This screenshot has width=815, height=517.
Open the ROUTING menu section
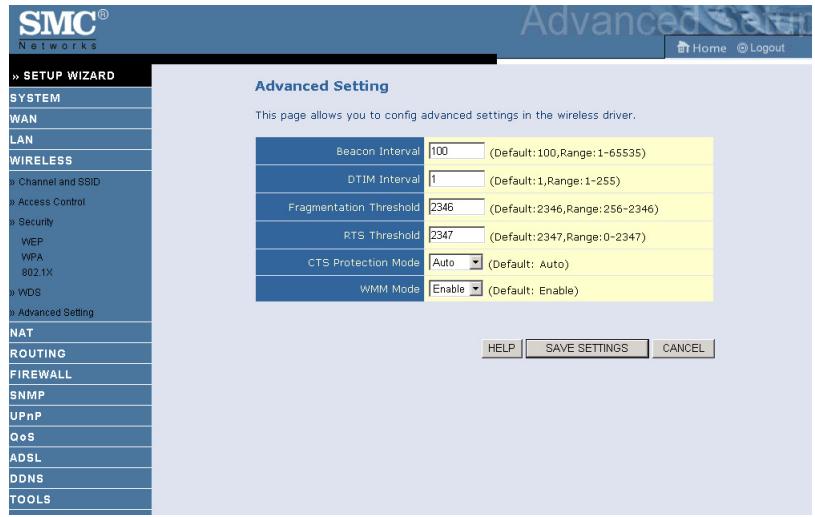pyautogui.click(x=80, y=353)
